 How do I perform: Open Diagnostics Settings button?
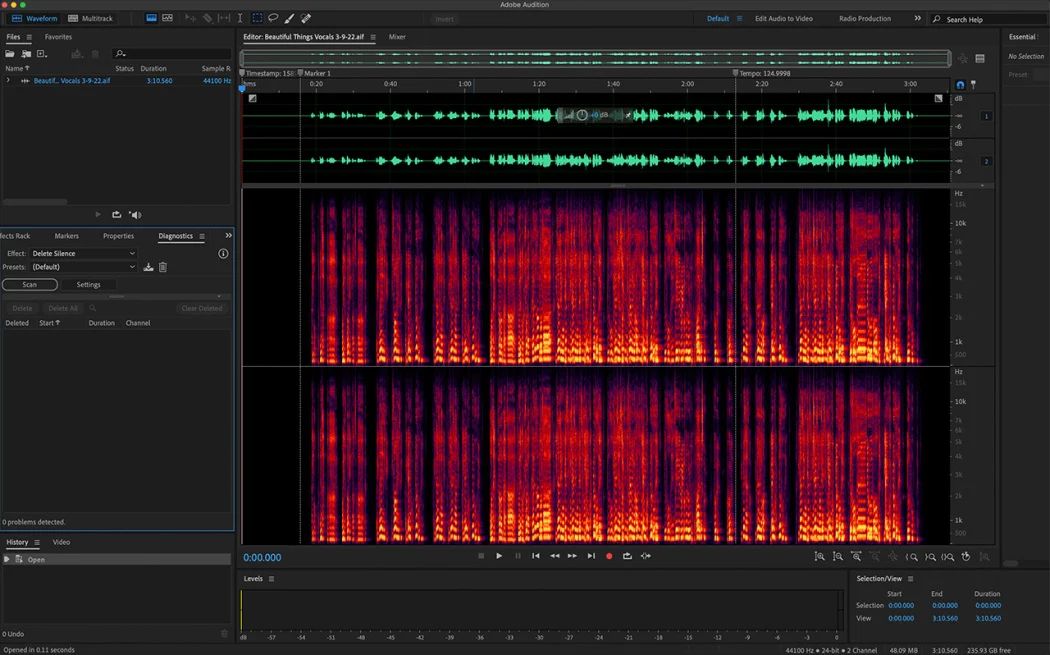(88, 285)
